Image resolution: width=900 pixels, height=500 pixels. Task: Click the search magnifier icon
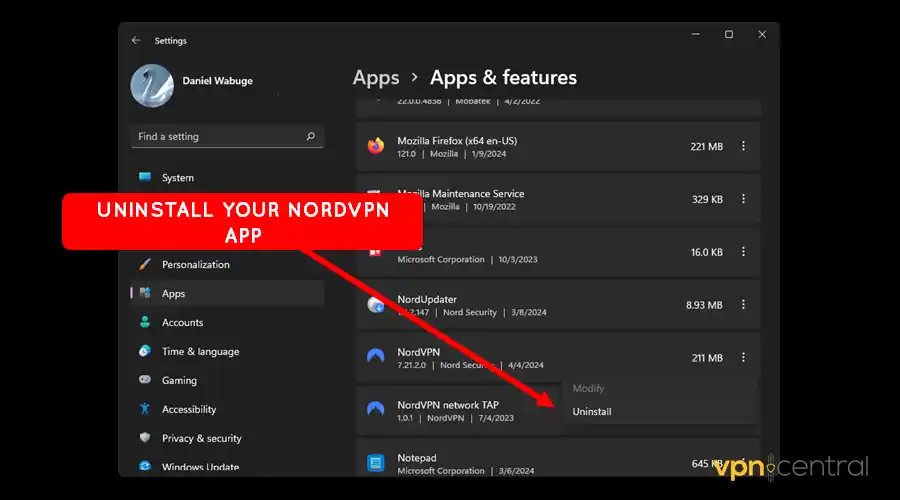(x=311, y=136)
